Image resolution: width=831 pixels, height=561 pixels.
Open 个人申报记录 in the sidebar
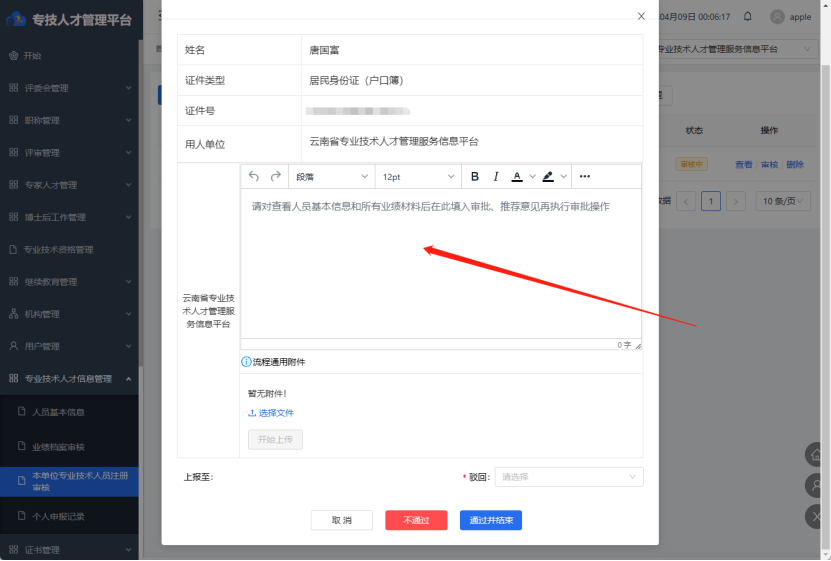pyautogui.click(x=58, y=516)
